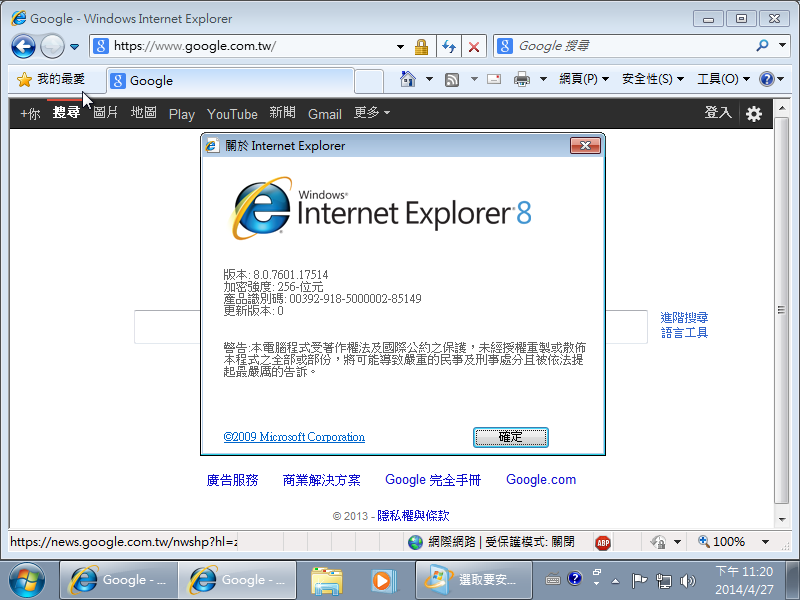800x600 pixels.
Task: Click the red Stop loading icon
Action: tap(474, 47)
